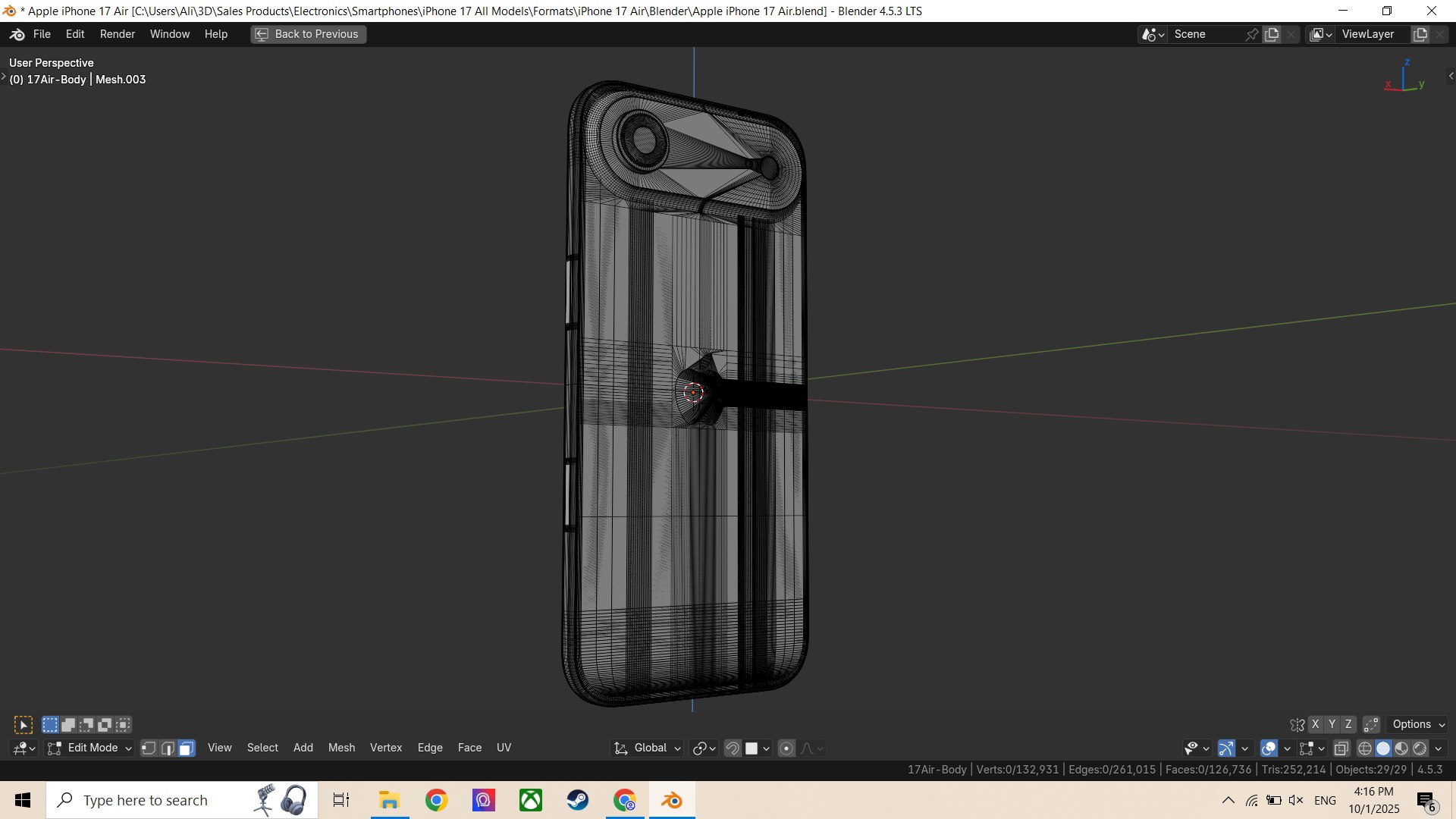The width and height of the screenshot is (1456, 819).
Task: Open the Face menu
Action: 469,748
